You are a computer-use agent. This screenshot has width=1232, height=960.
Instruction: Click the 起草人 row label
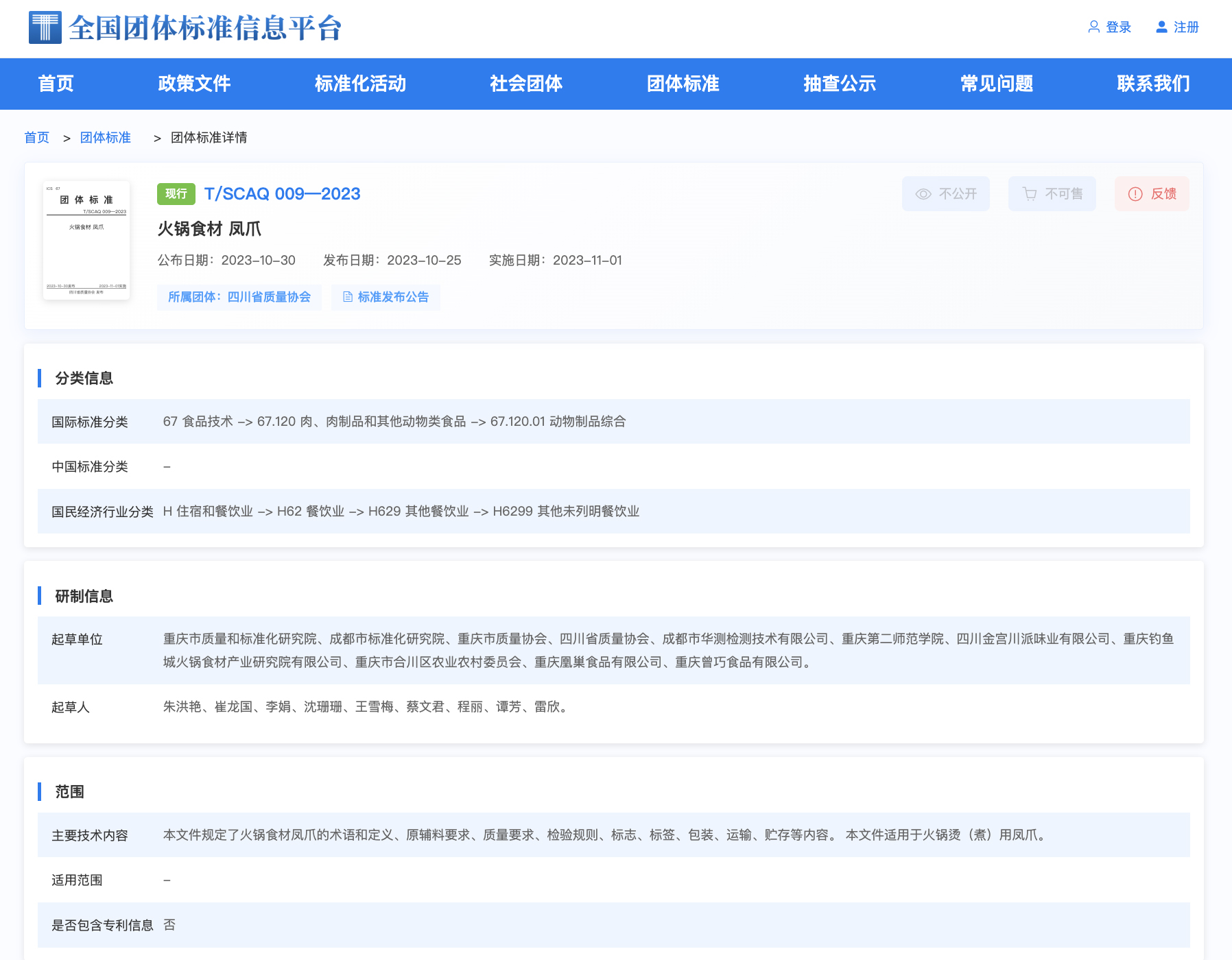click(x=71, y=707)
